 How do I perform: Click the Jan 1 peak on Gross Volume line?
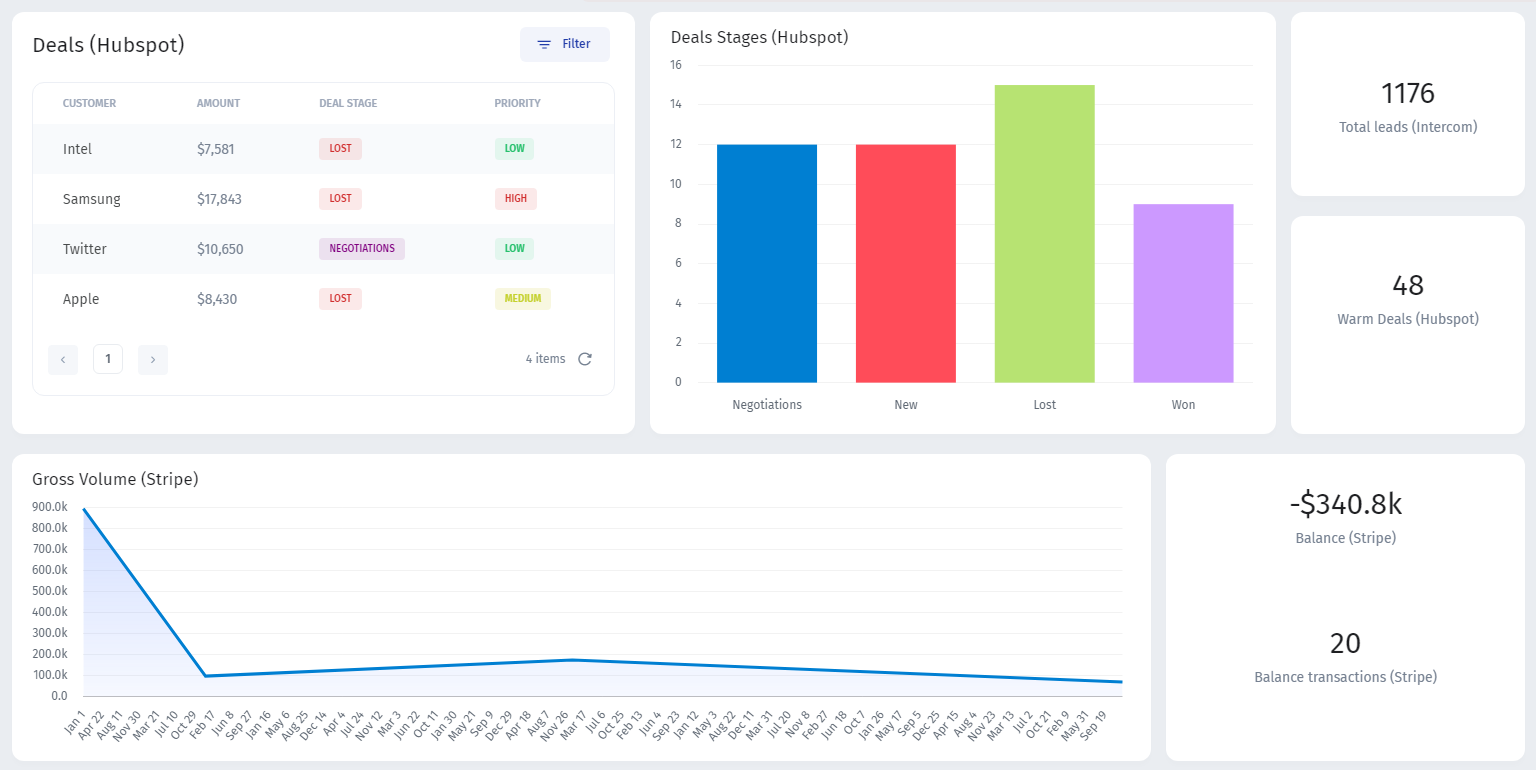point(84,509)
